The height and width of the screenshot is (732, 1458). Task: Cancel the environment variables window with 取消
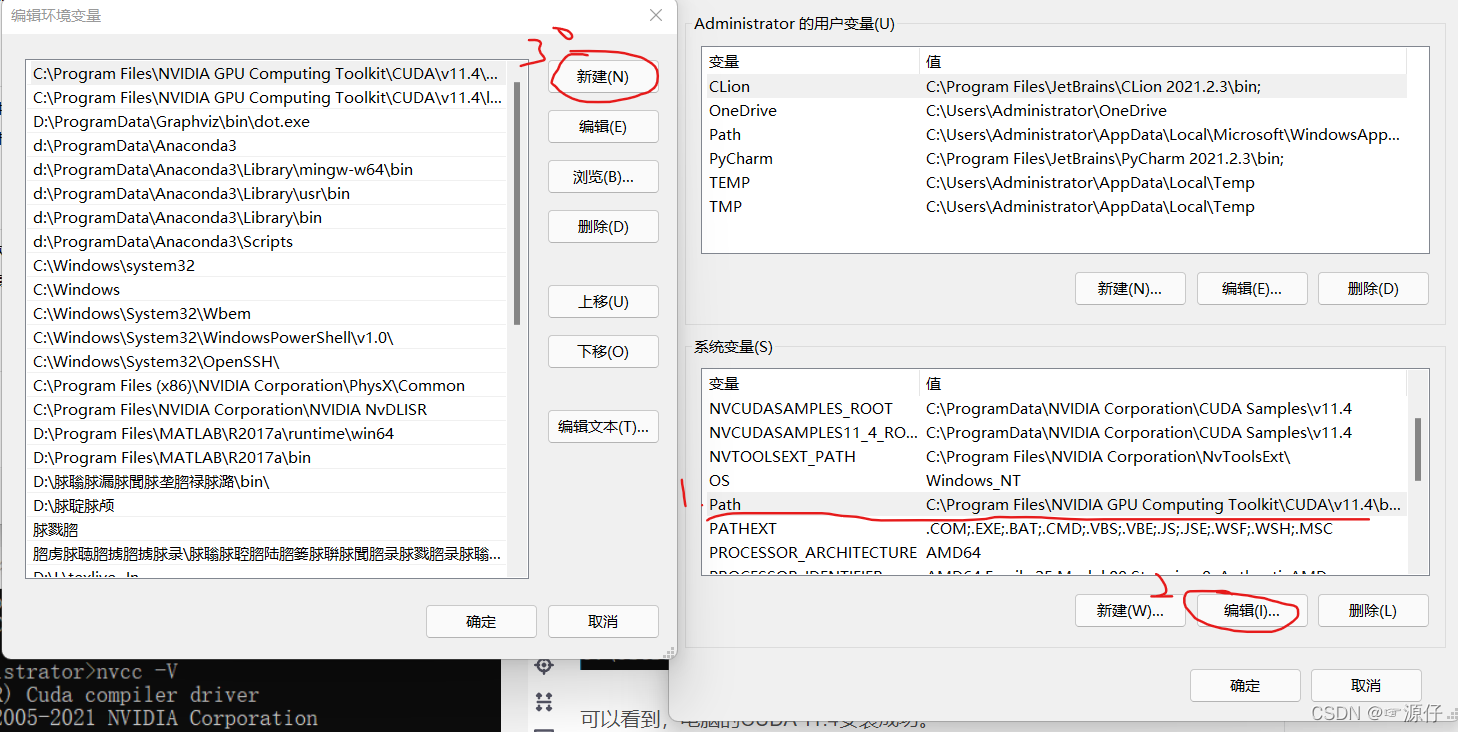[x=1366, y=686]
